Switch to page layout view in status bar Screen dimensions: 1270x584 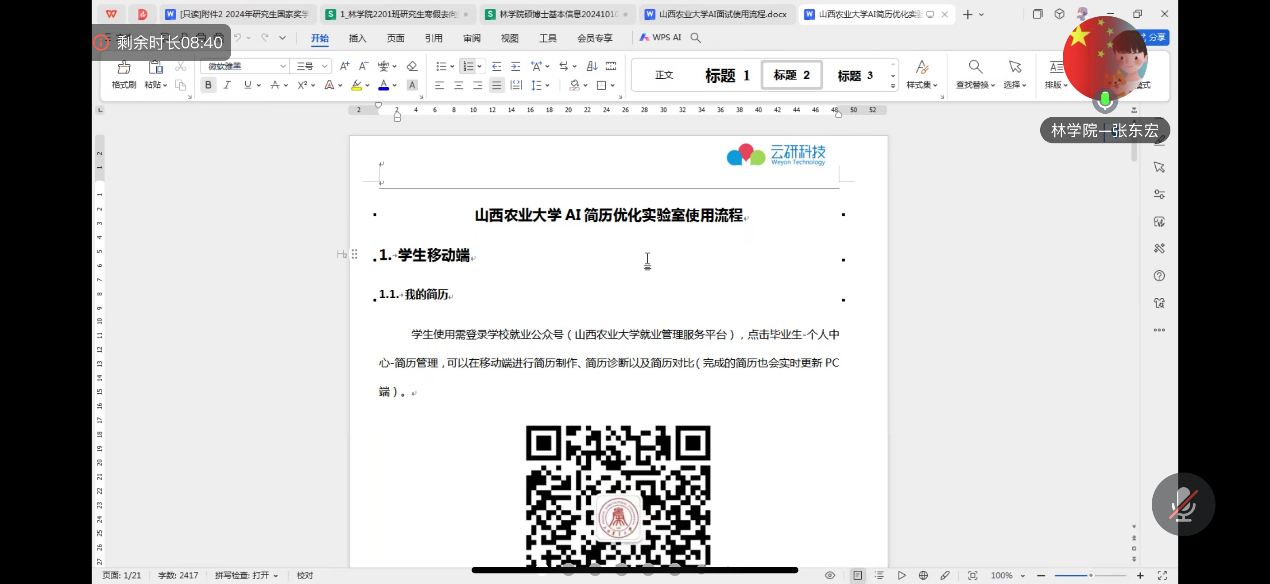click(x=858, y=575)
